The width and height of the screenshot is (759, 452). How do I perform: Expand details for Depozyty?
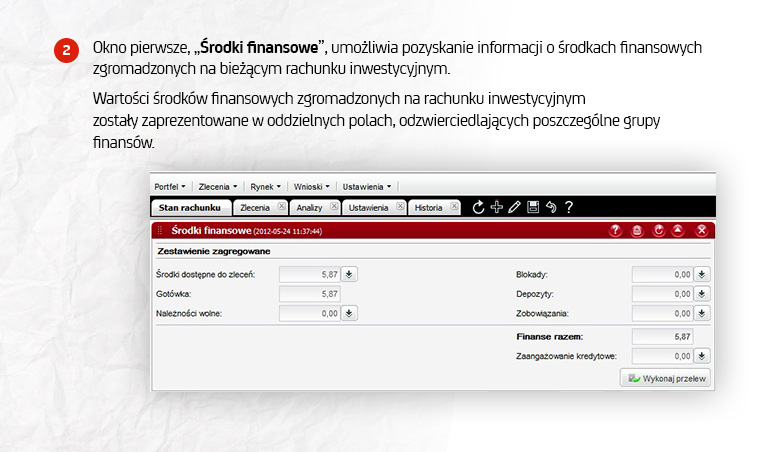click(702, 294)
